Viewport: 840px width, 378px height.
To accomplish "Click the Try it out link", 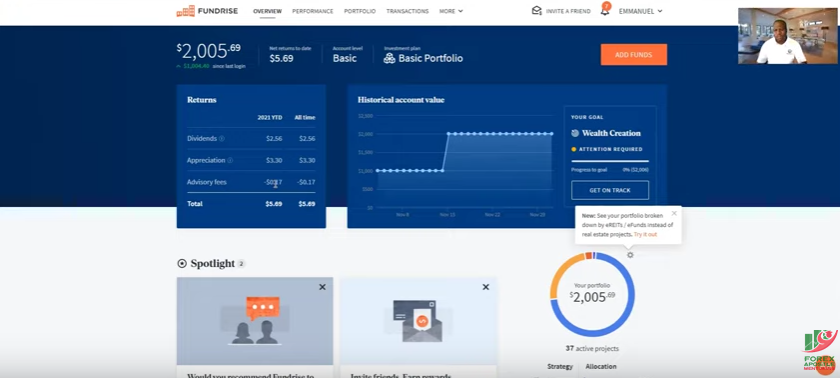I will (645, 235).
